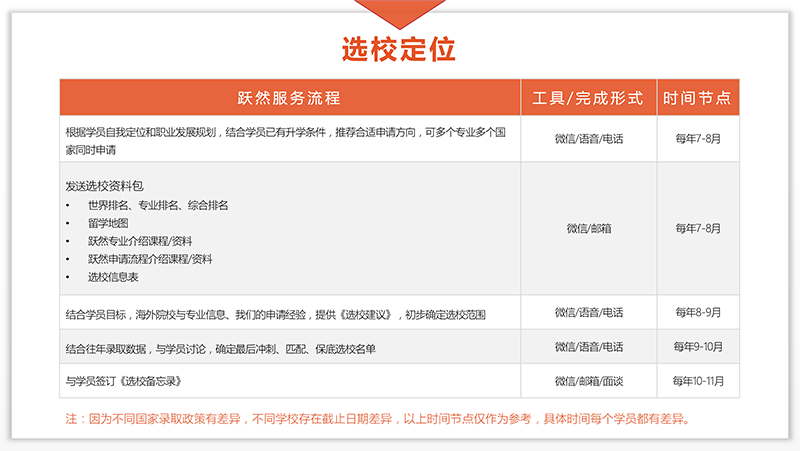Click the 每年9-10月 time cell
The width and height of the screenshot is (800, 451).
[x=698, y=347]
